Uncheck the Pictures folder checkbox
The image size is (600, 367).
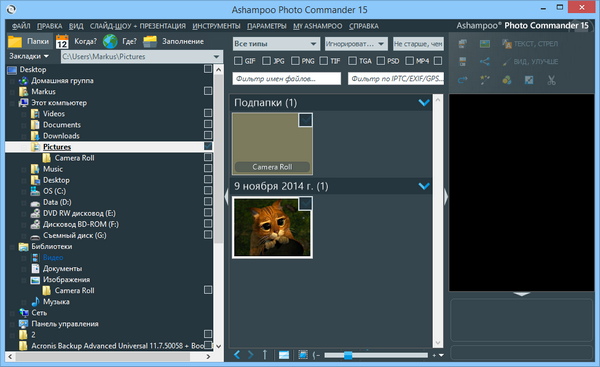click(208, 146)
